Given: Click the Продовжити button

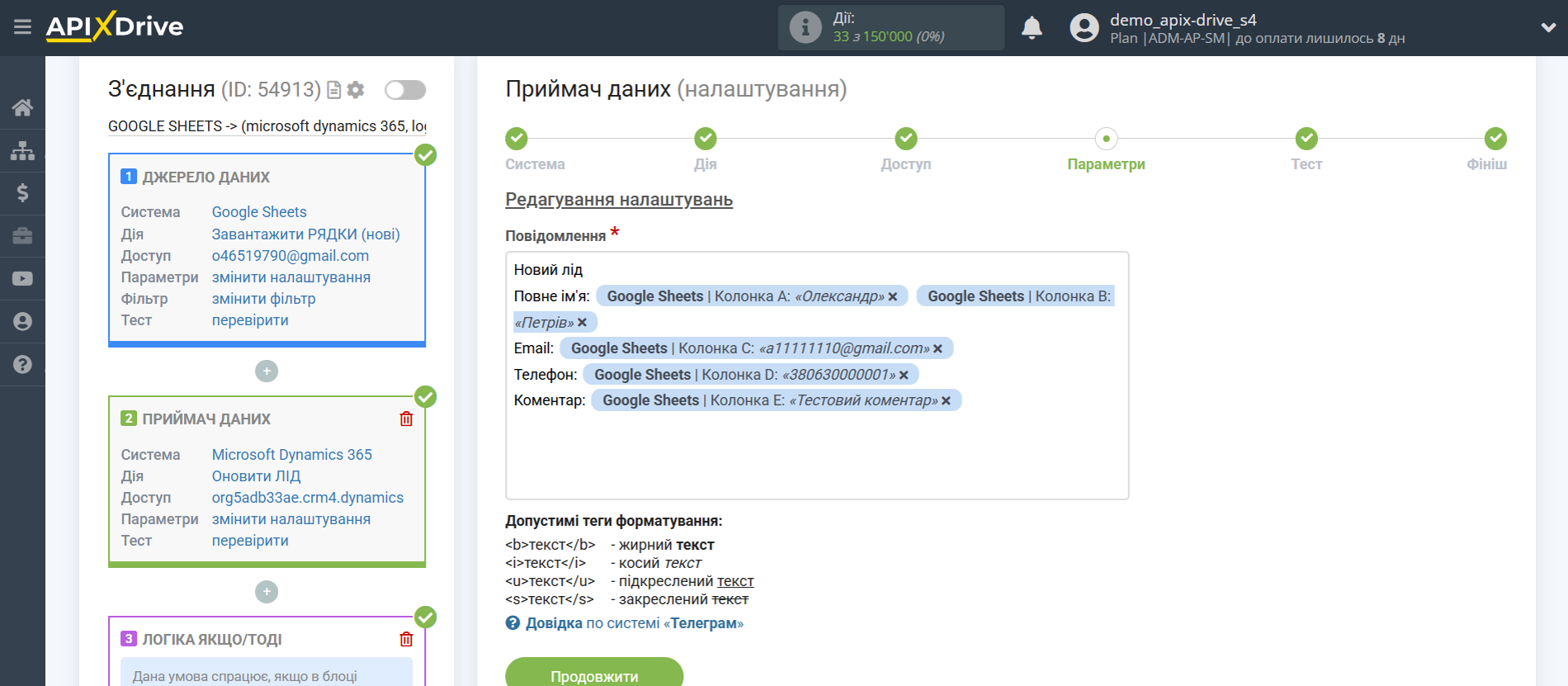Looking at the screenshot, I should (x=594, y=673).
